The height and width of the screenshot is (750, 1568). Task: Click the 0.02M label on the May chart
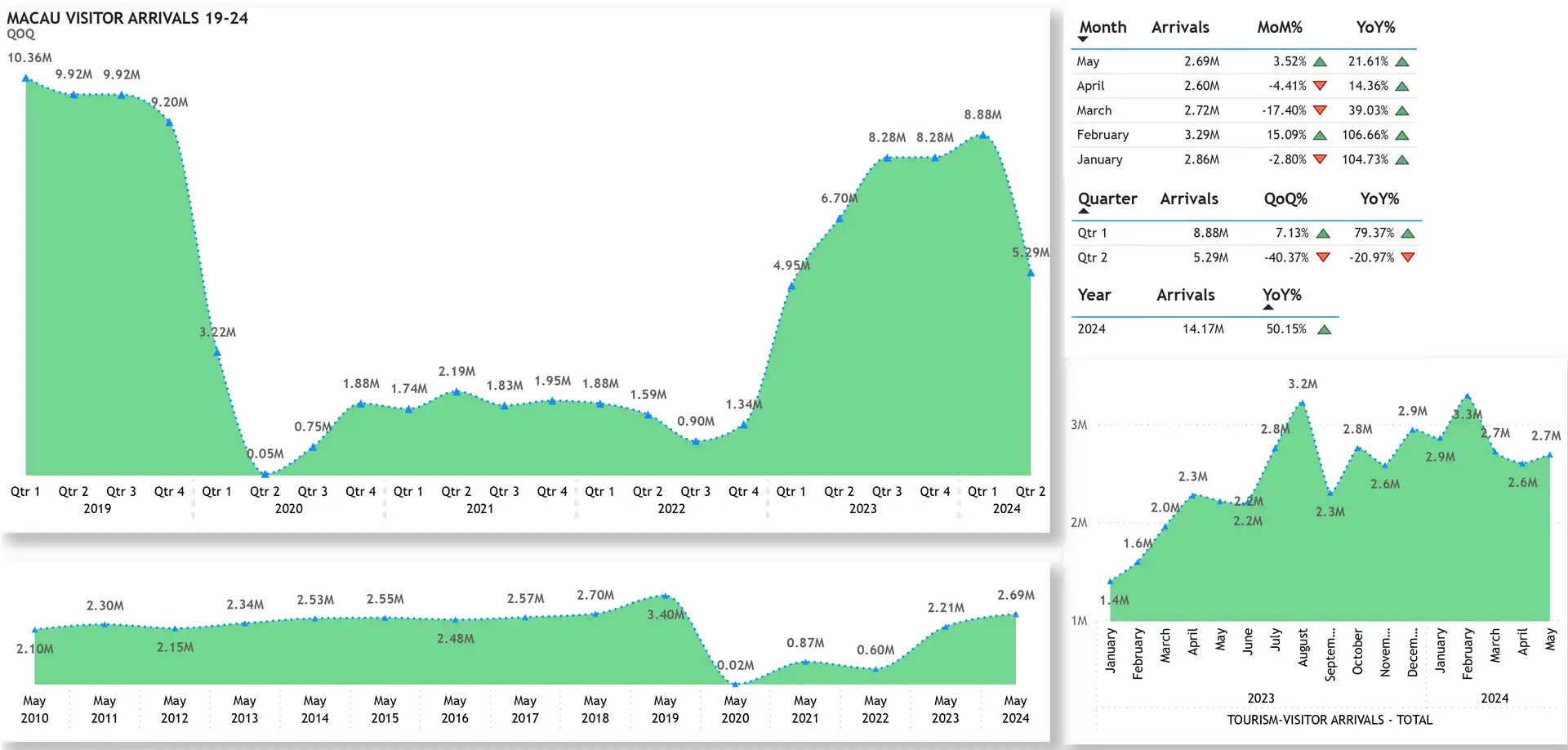(x=735, y=666)
